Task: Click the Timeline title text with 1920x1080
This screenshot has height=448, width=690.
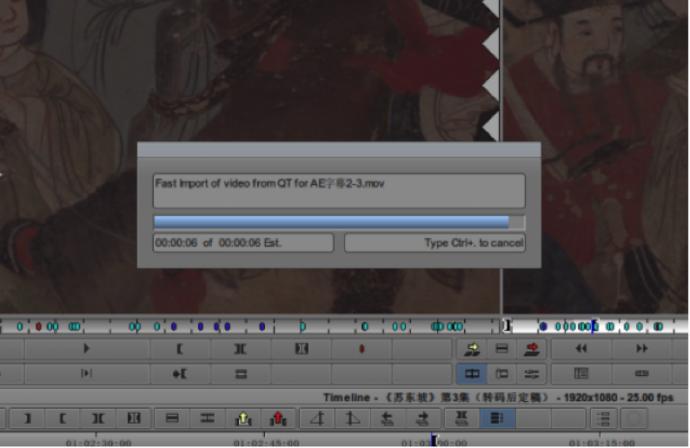Action: (x=498, y=397)
